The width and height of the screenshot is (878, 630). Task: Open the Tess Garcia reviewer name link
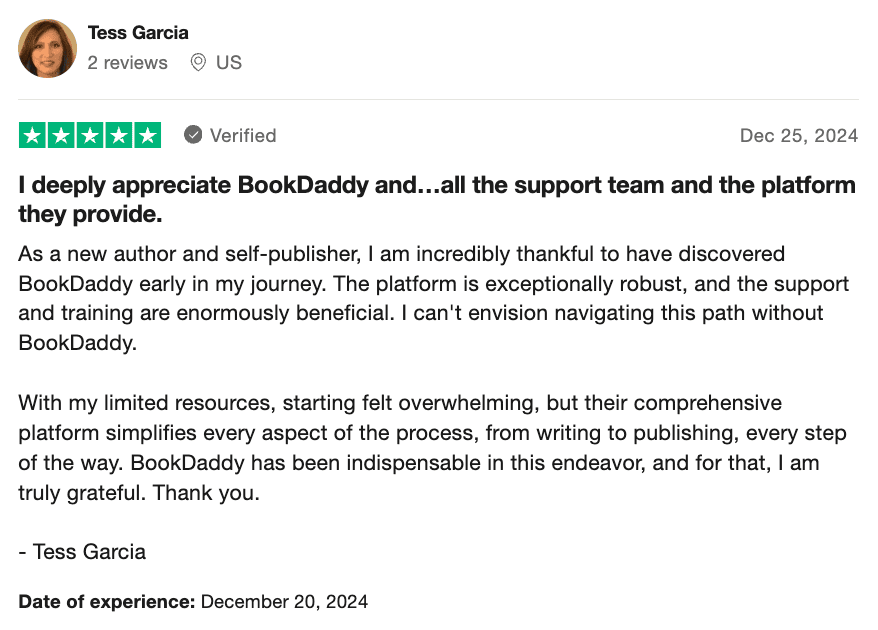pos(137,33)
